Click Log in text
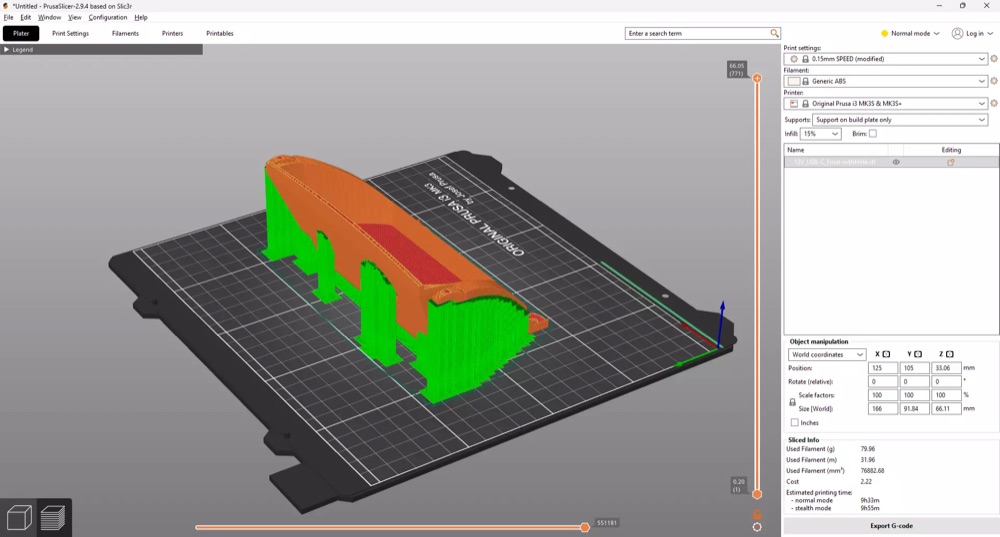Screen dimensions: 1000x537 [x=974, y=33]
